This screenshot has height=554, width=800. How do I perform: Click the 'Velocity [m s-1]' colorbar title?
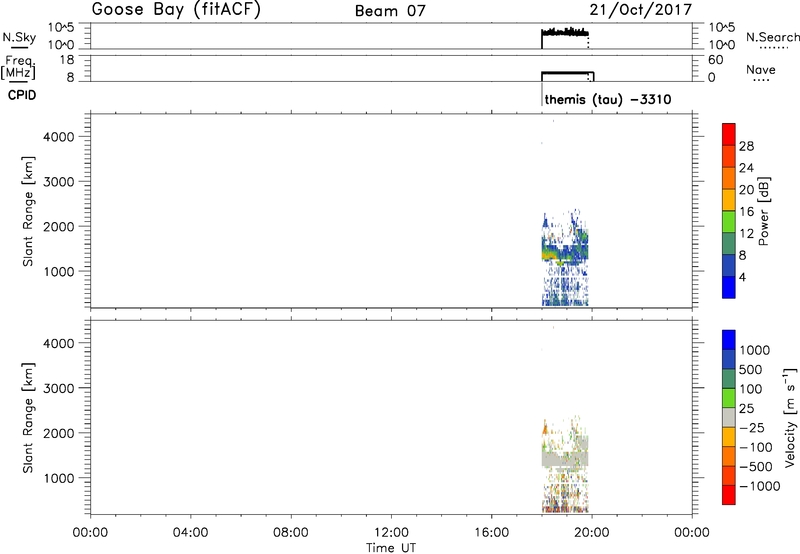point(790,417)
